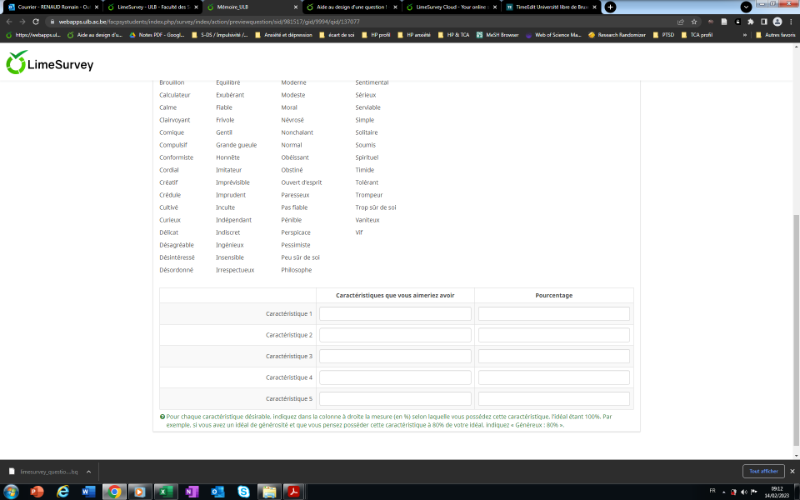Screen dimensions: 800x500
Task: Open Adobe Acrobat from taskbar
Action: click(x=295, y=491)
